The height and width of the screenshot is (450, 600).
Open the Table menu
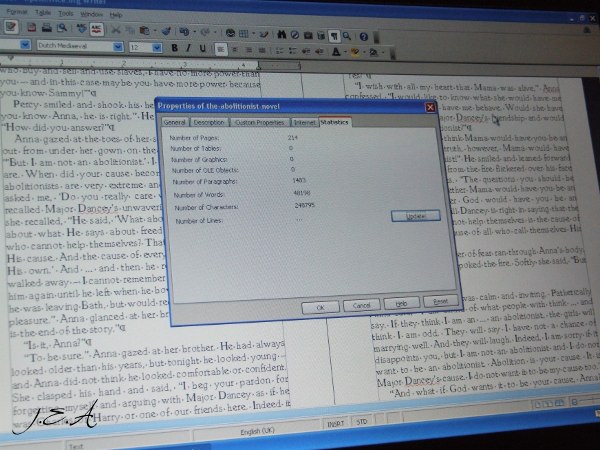43,13
